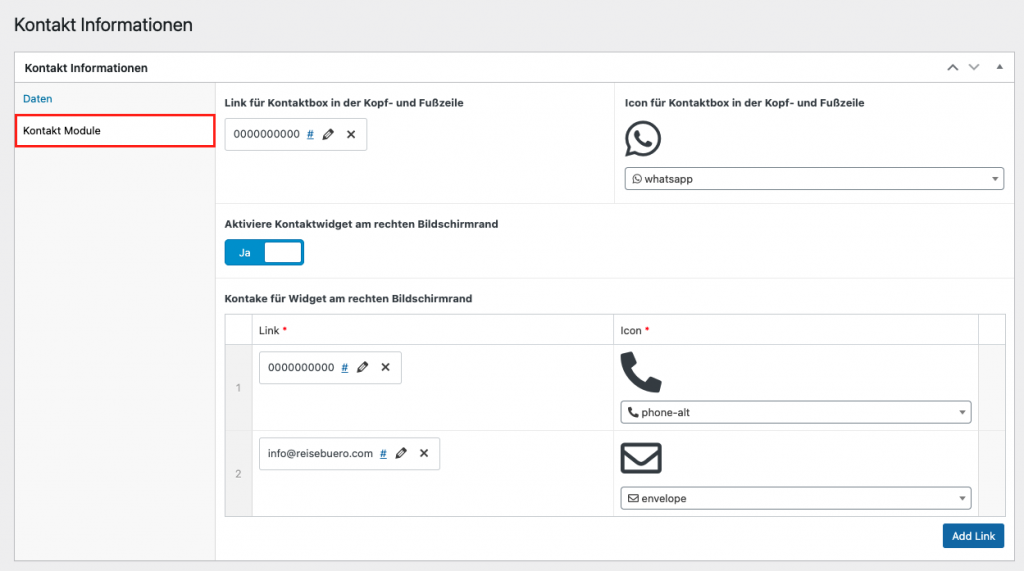1024x571 pixels.
Task: Click the pencil edit icon for header link
Action: click(328, 134)
